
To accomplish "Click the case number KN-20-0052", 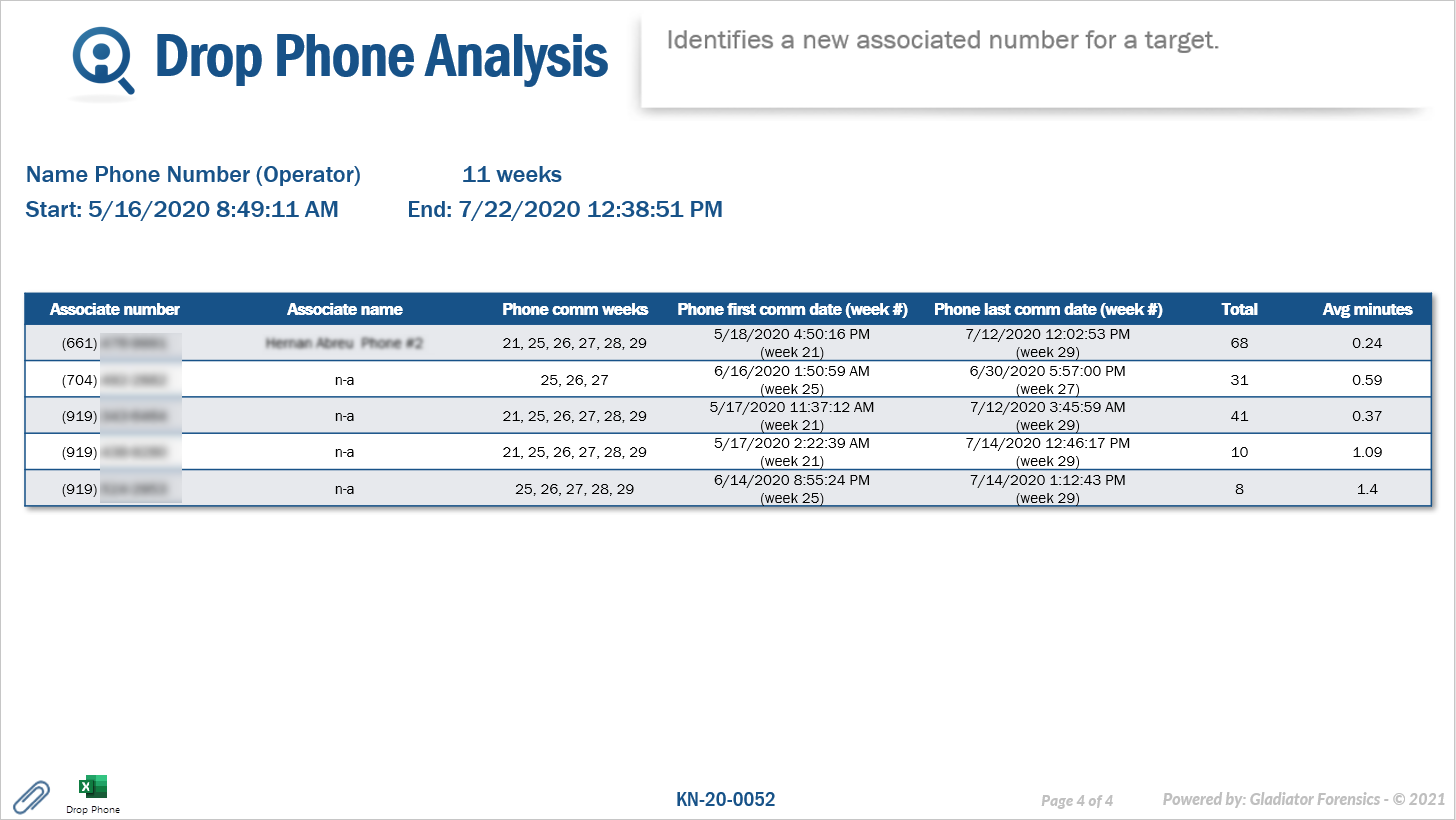I will point(725,799).
